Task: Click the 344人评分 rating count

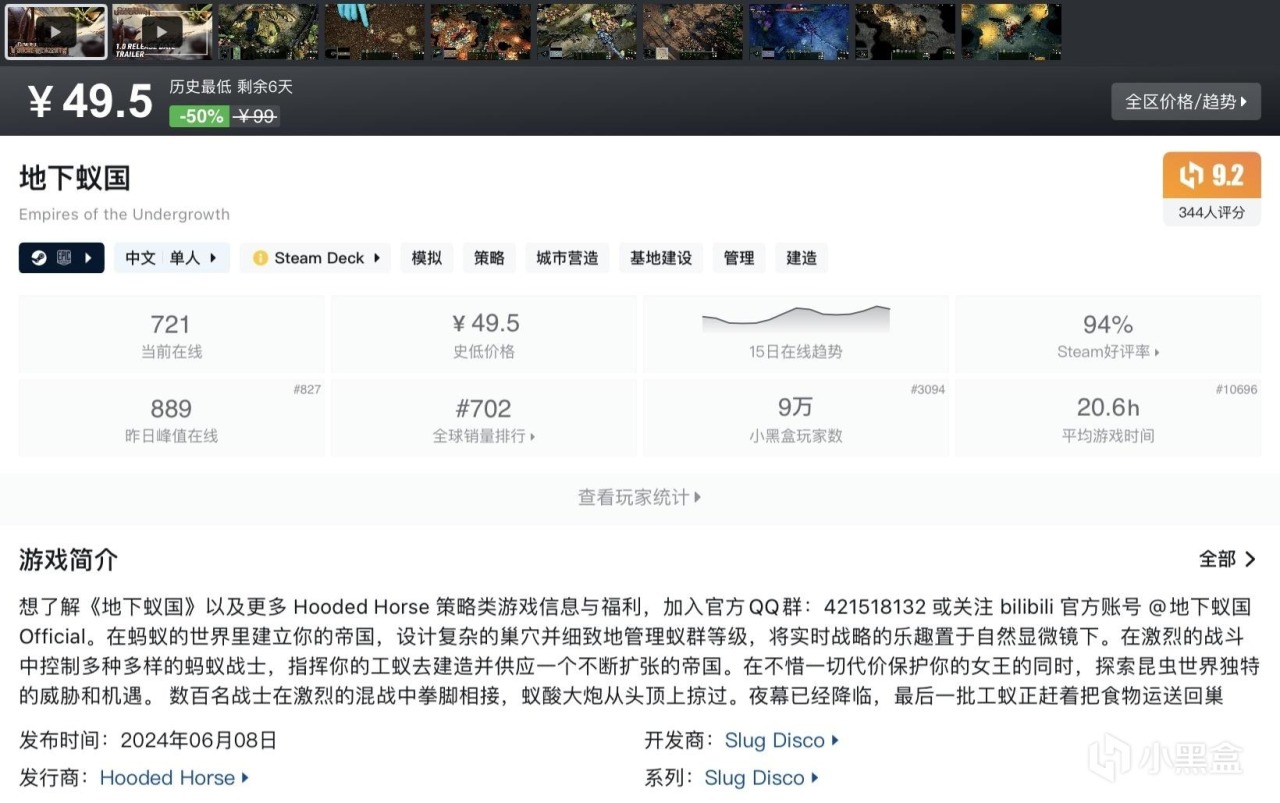Action: point(1212,212)
